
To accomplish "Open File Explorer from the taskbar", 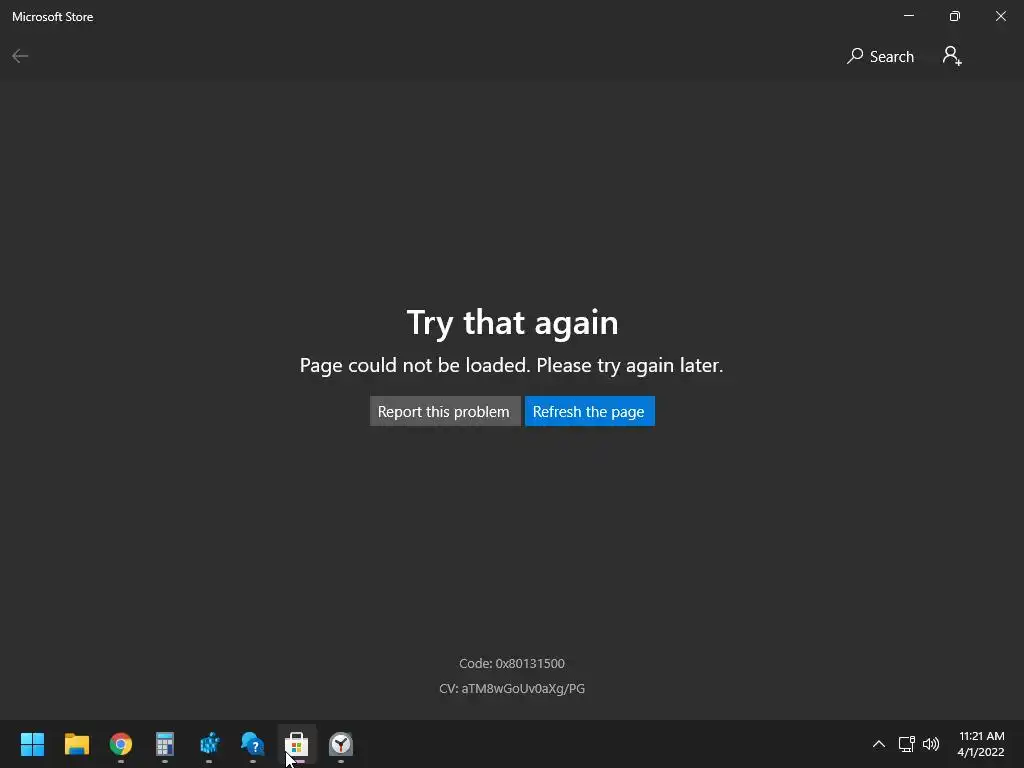I will (76, 744).
